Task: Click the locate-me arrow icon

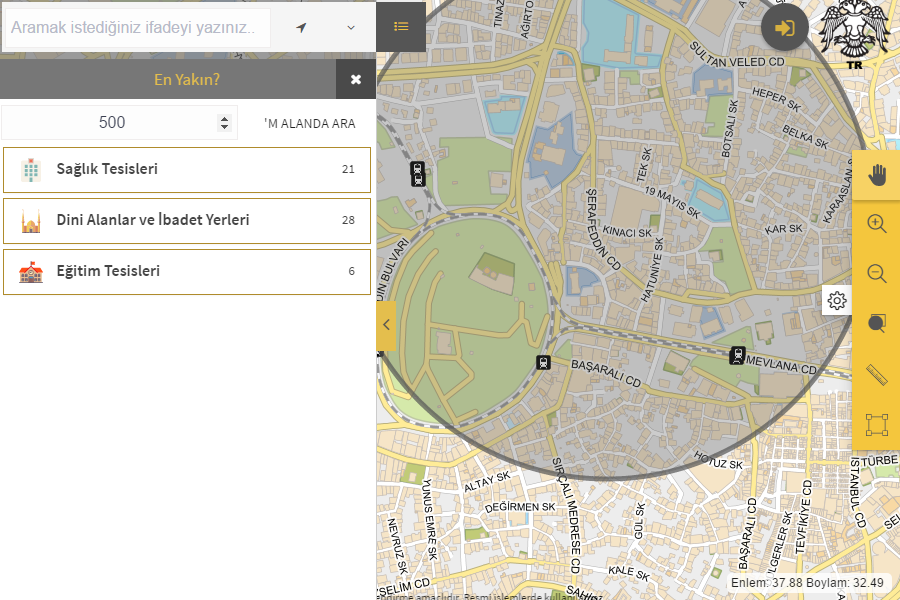Action: 301,27
